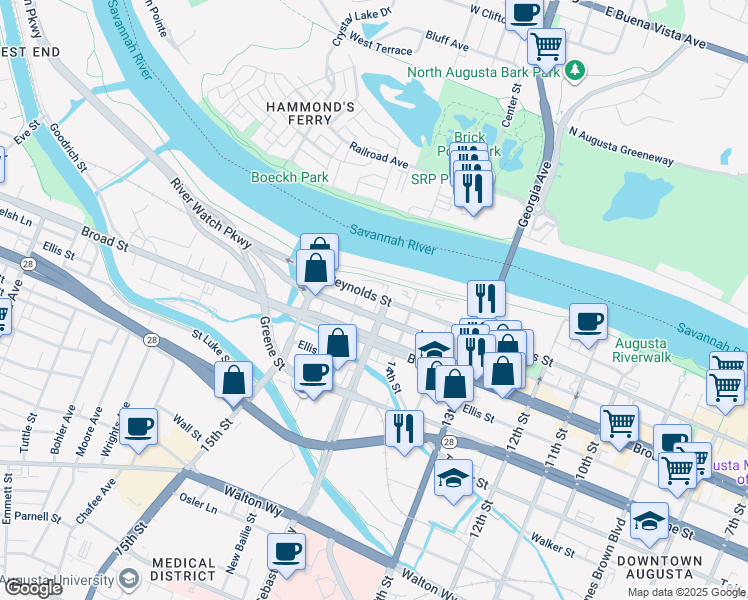
Task: Select the front shopping bag marker near Reynolds St
Action: pos(315,271)
